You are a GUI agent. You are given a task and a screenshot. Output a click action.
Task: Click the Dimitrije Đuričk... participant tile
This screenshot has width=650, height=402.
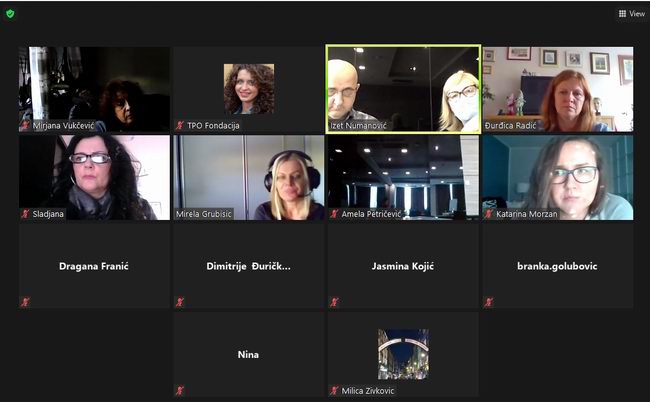(x=249, y=266)
